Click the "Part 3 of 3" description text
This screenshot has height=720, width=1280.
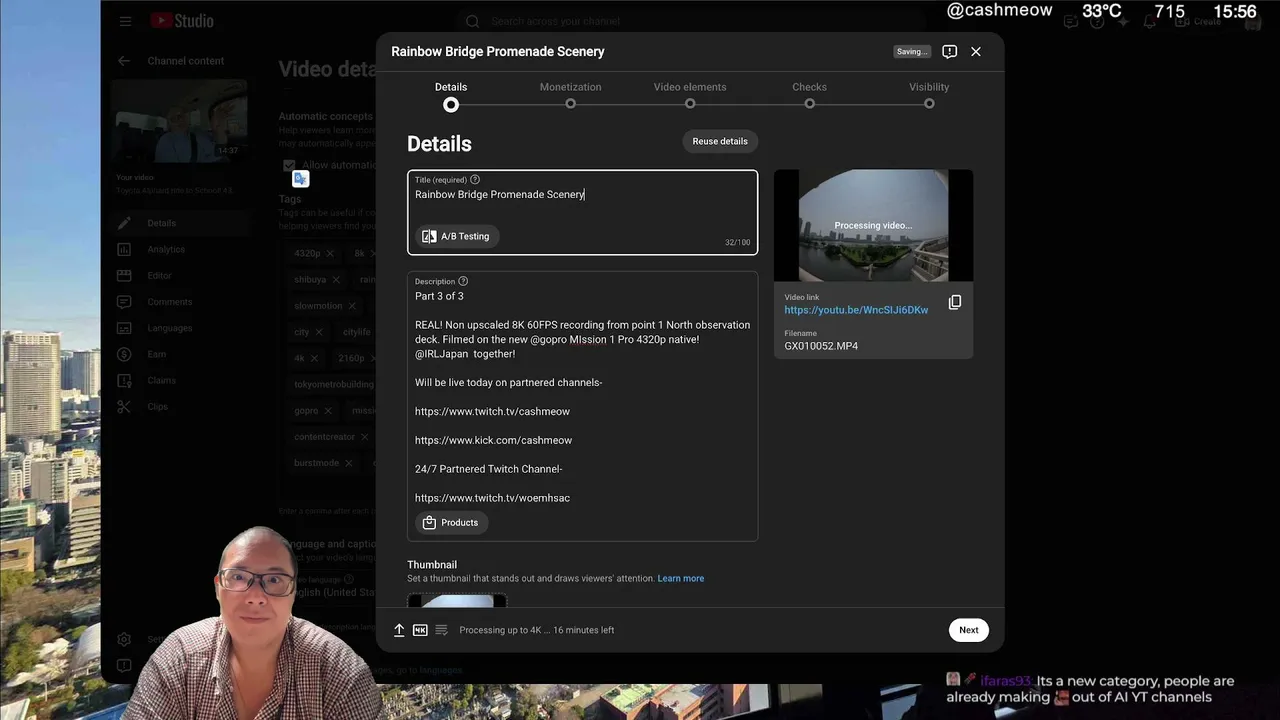(439, 296)
